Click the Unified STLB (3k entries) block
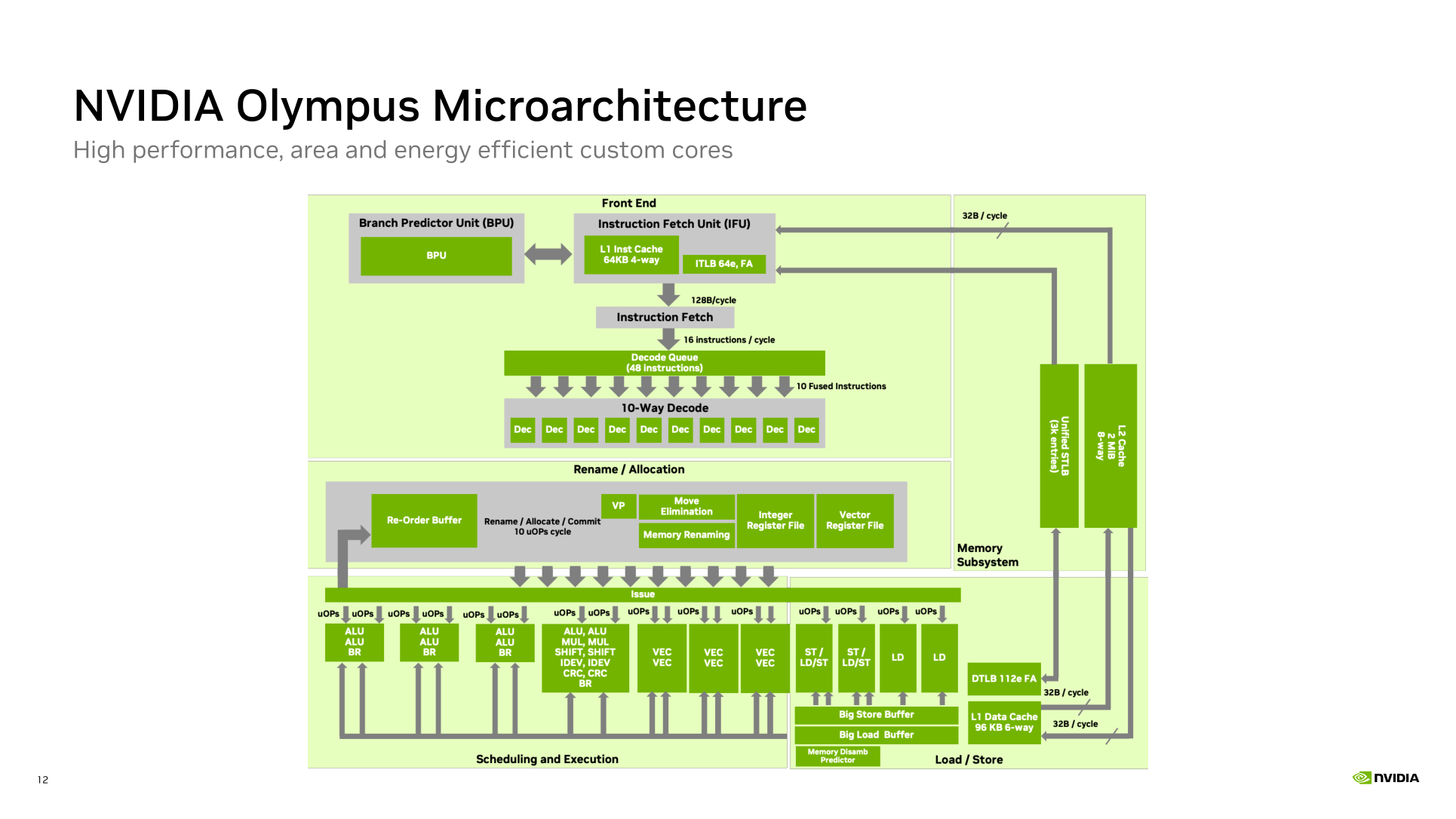Image resolution: width=1456 pixels, height=819 pixels. click(1059, 446)
